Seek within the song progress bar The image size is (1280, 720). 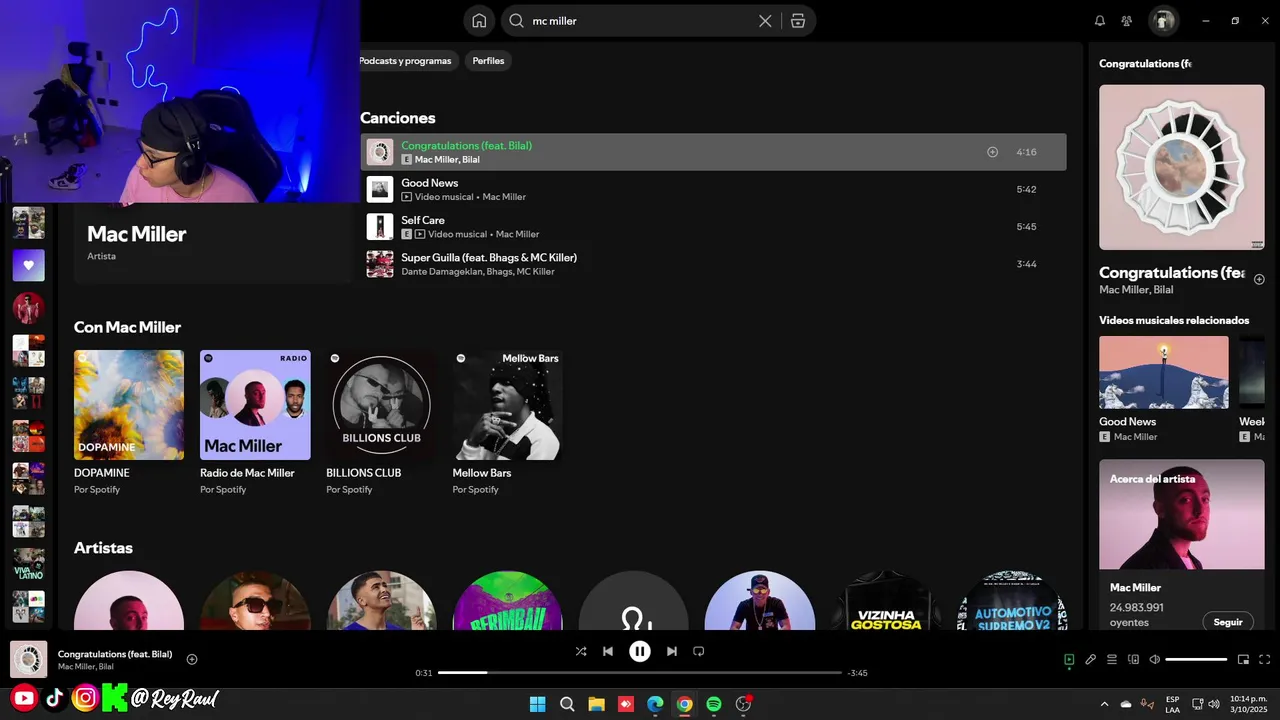640,673
